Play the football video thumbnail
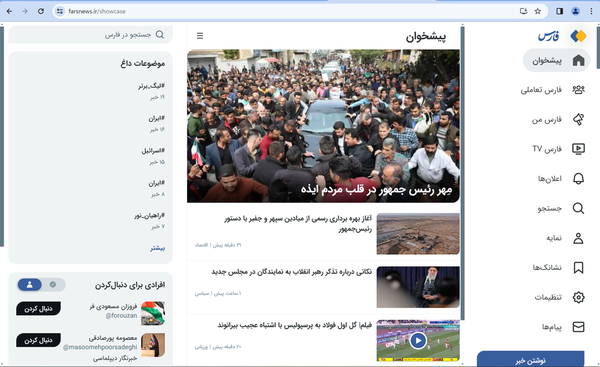600x367 pixels. pyautogui.click(x=418, y=340)
